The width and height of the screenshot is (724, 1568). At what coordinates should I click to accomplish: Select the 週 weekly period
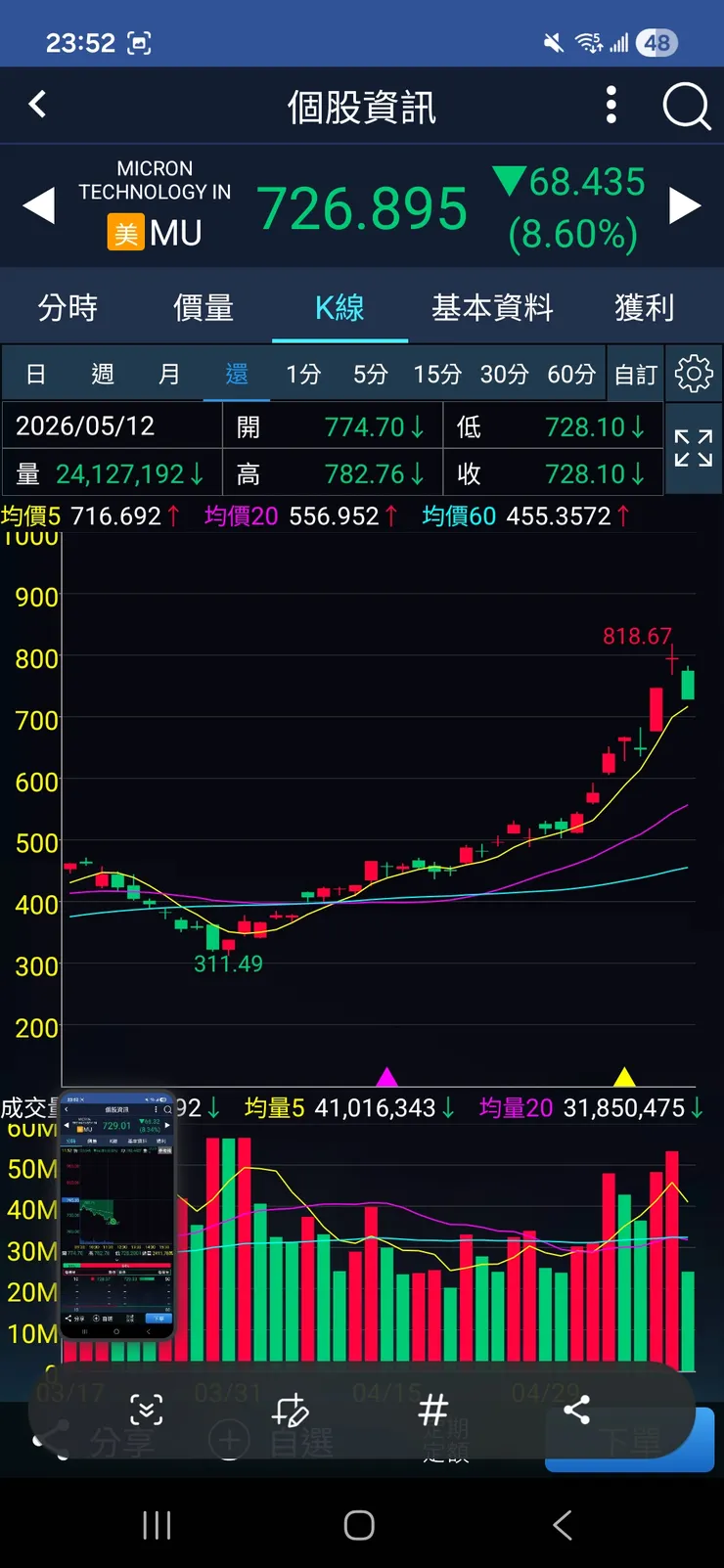pos(103,374)
